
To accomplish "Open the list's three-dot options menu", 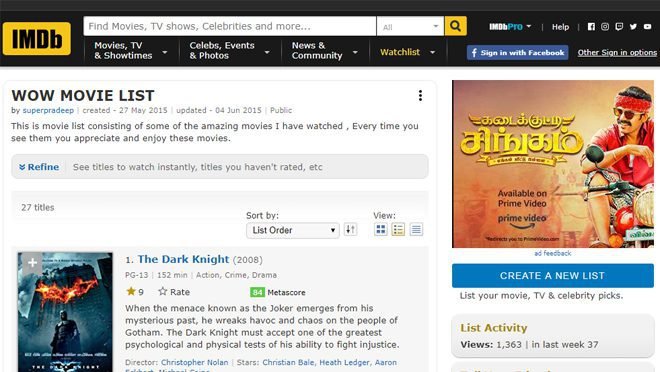I will (x=420, y=96).
